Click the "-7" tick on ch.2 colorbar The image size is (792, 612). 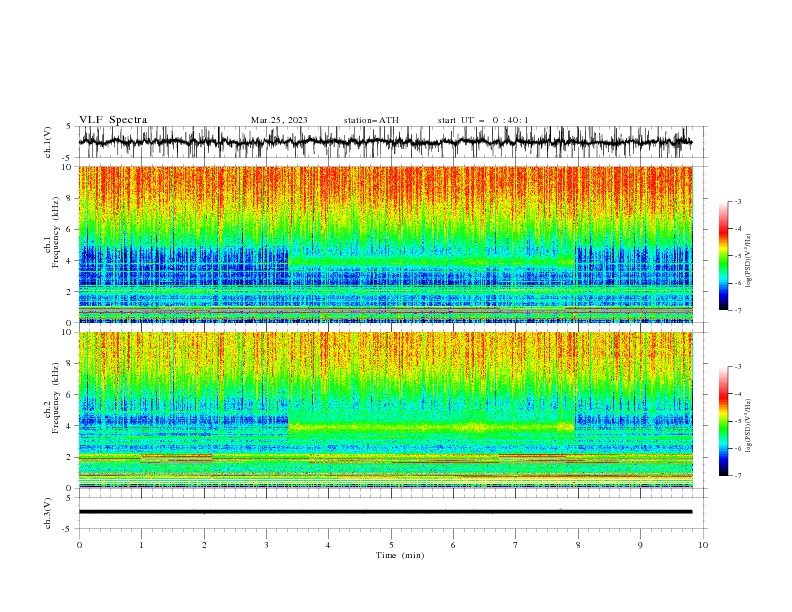pos(737,475)
